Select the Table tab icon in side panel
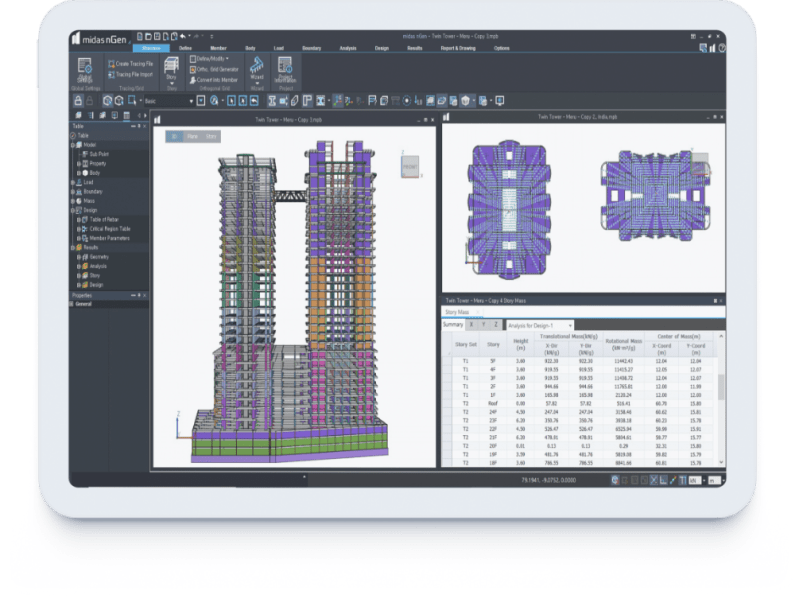 [x=126, y=116]
